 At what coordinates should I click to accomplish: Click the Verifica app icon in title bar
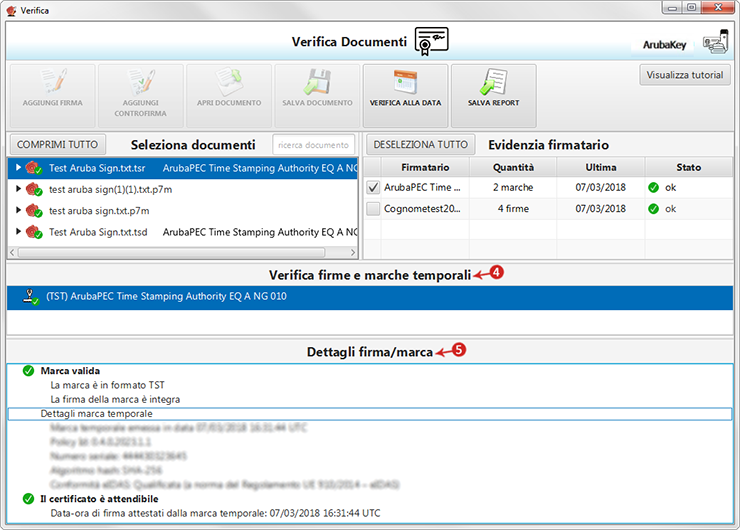pos(11,10)
